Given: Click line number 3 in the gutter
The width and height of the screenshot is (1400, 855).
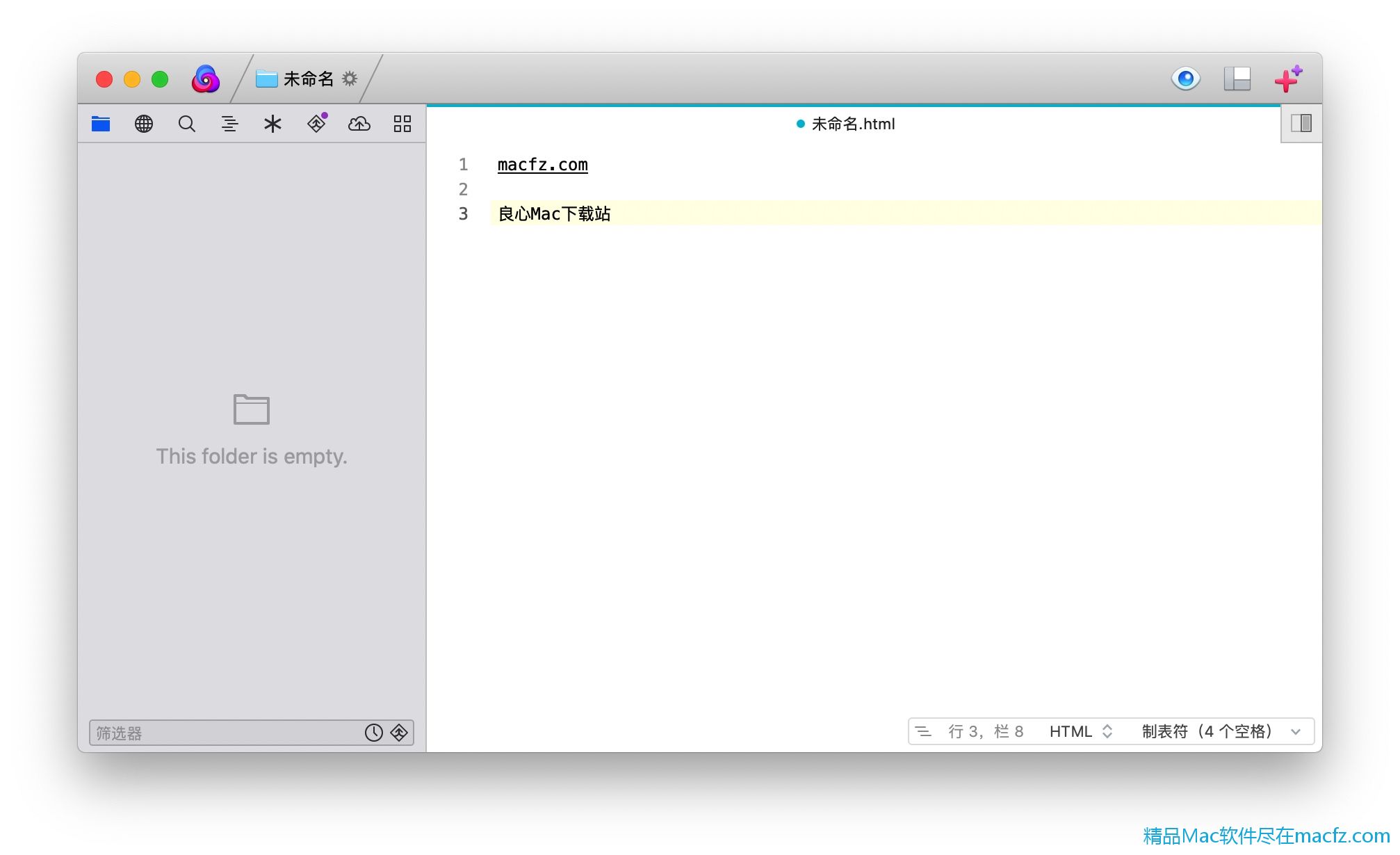Looking at the screenshot, I should (x=463, y=213).
